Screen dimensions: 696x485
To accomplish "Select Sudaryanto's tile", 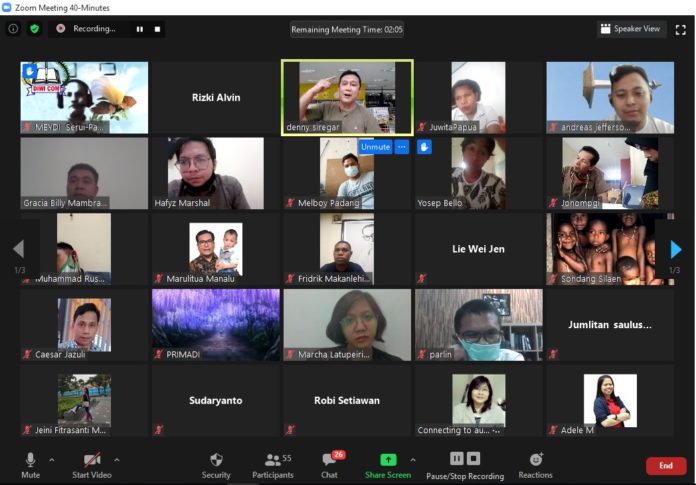I will coord(216,401).
